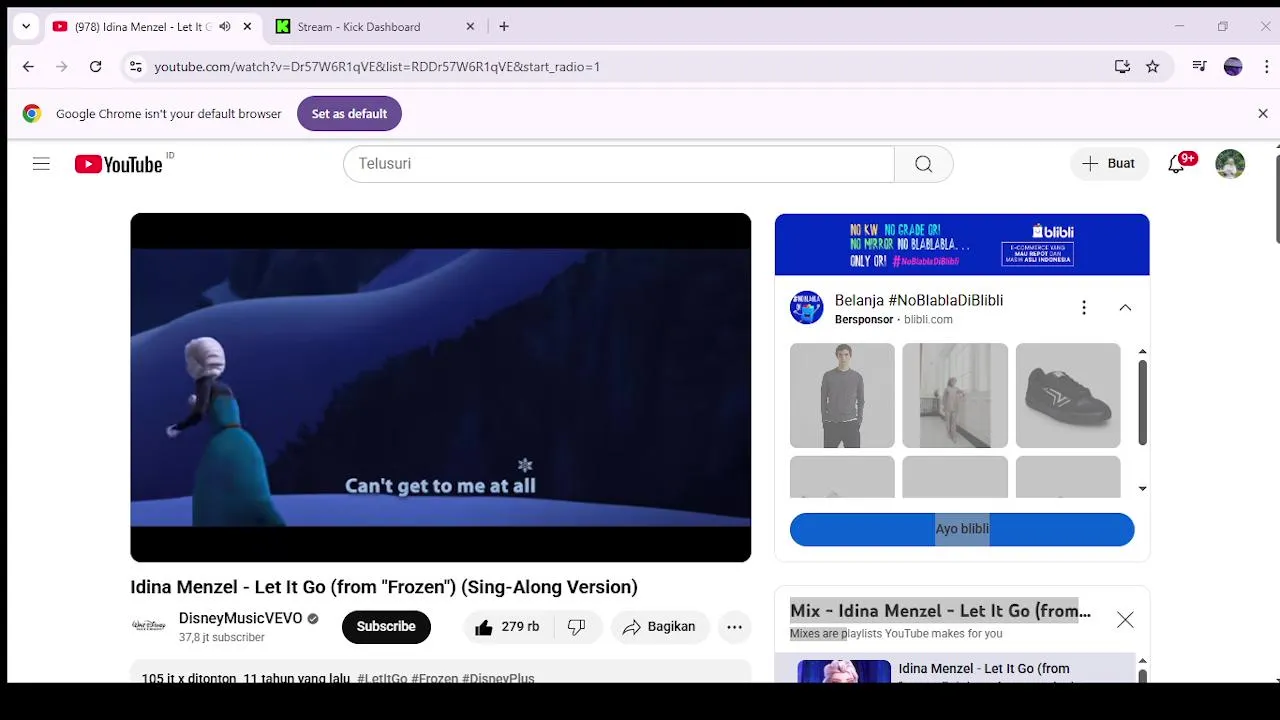Click the ad product list scrollbar thumb
This screenshot has width=1280, height=720.
tap(1142, 402)
